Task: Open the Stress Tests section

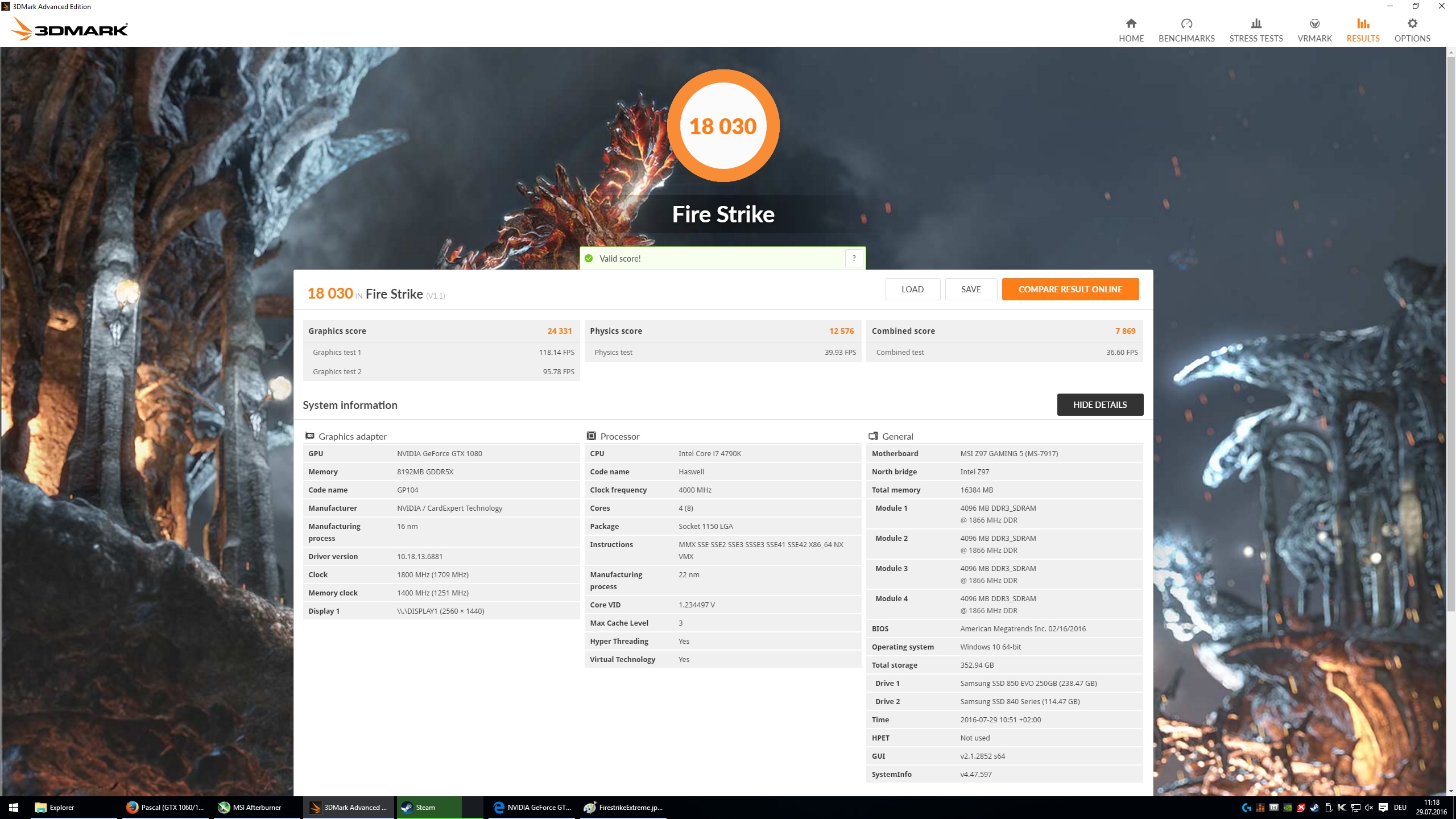Action: 1256,30
